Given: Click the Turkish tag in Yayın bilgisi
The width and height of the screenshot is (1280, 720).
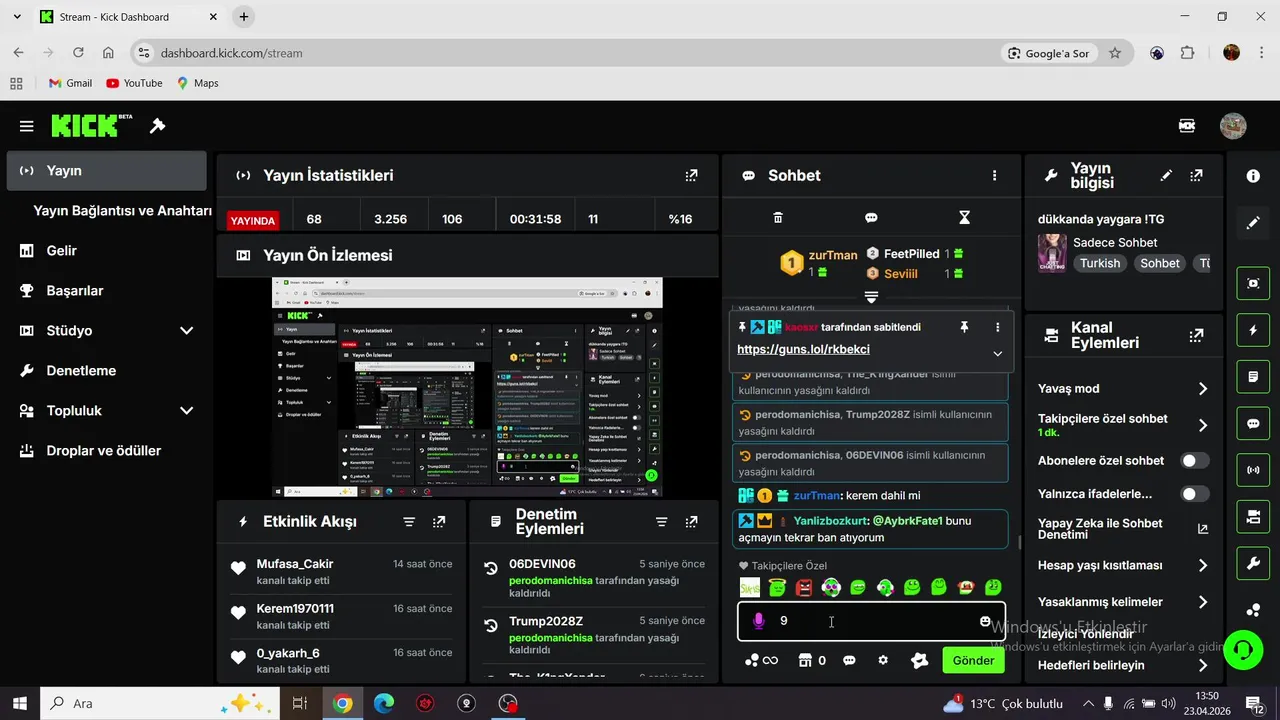Looking at the screenshot, I should pos(1100,264).
